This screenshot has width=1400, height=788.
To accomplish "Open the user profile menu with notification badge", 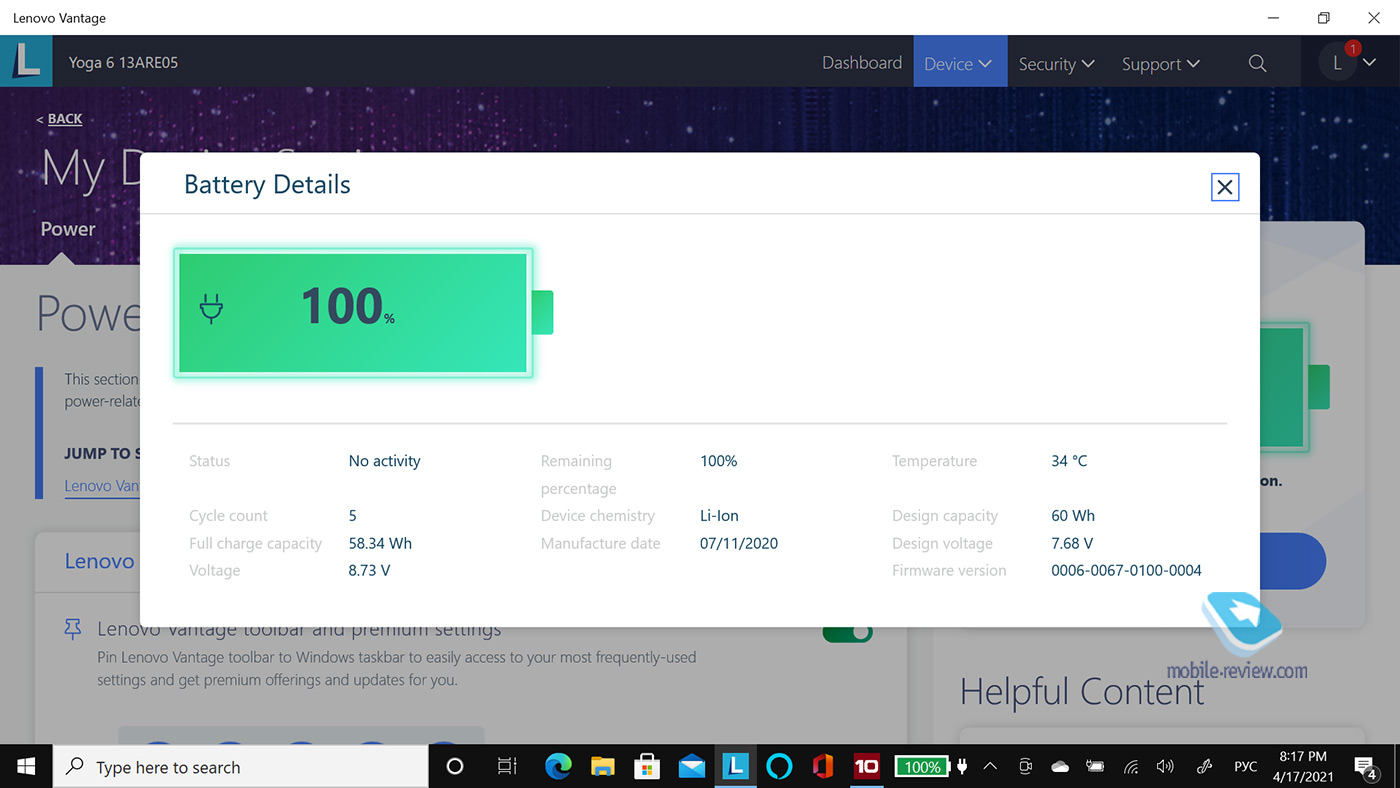I will point(1347,61).
